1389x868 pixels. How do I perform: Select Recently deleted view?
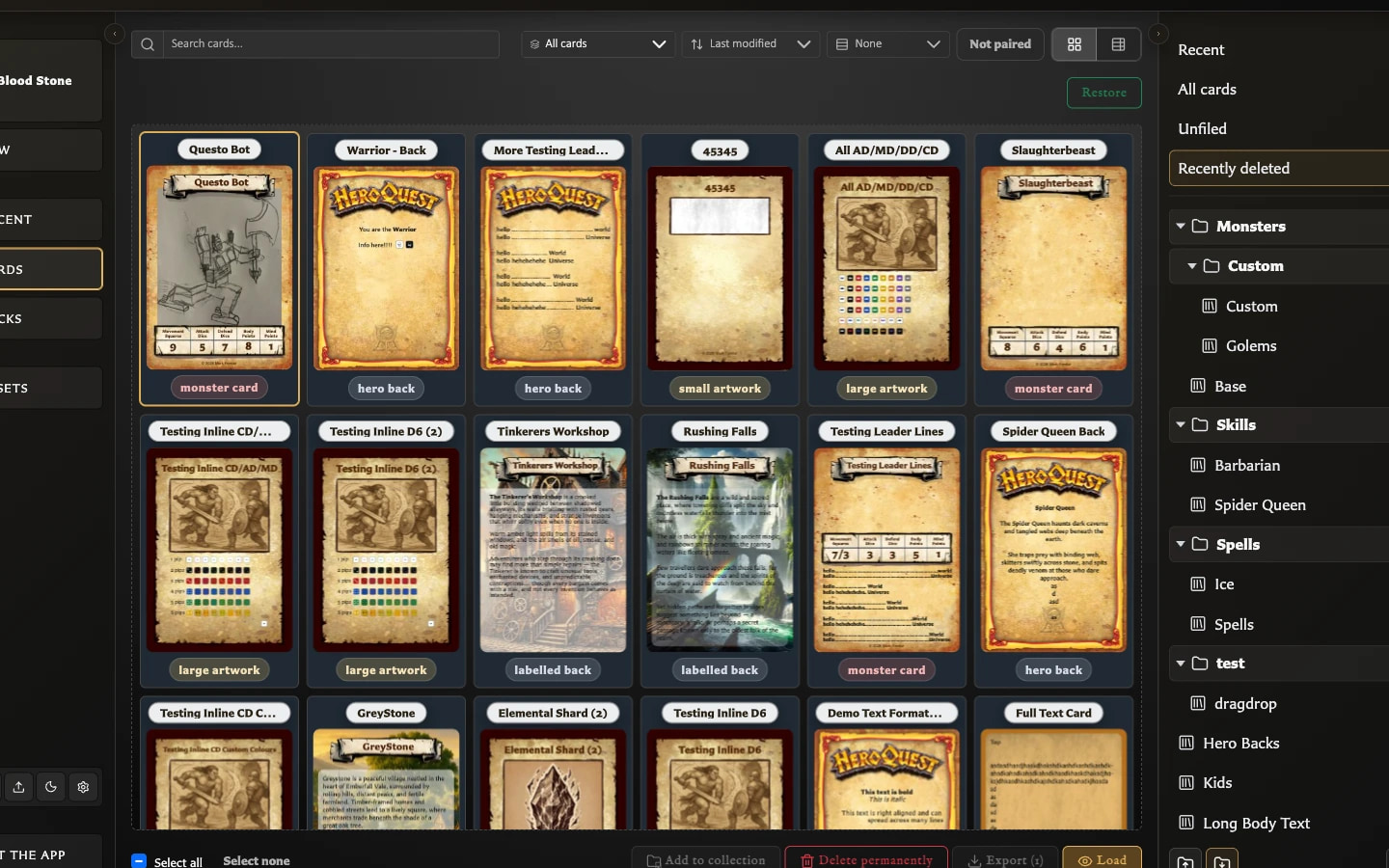coord(1279,169)
